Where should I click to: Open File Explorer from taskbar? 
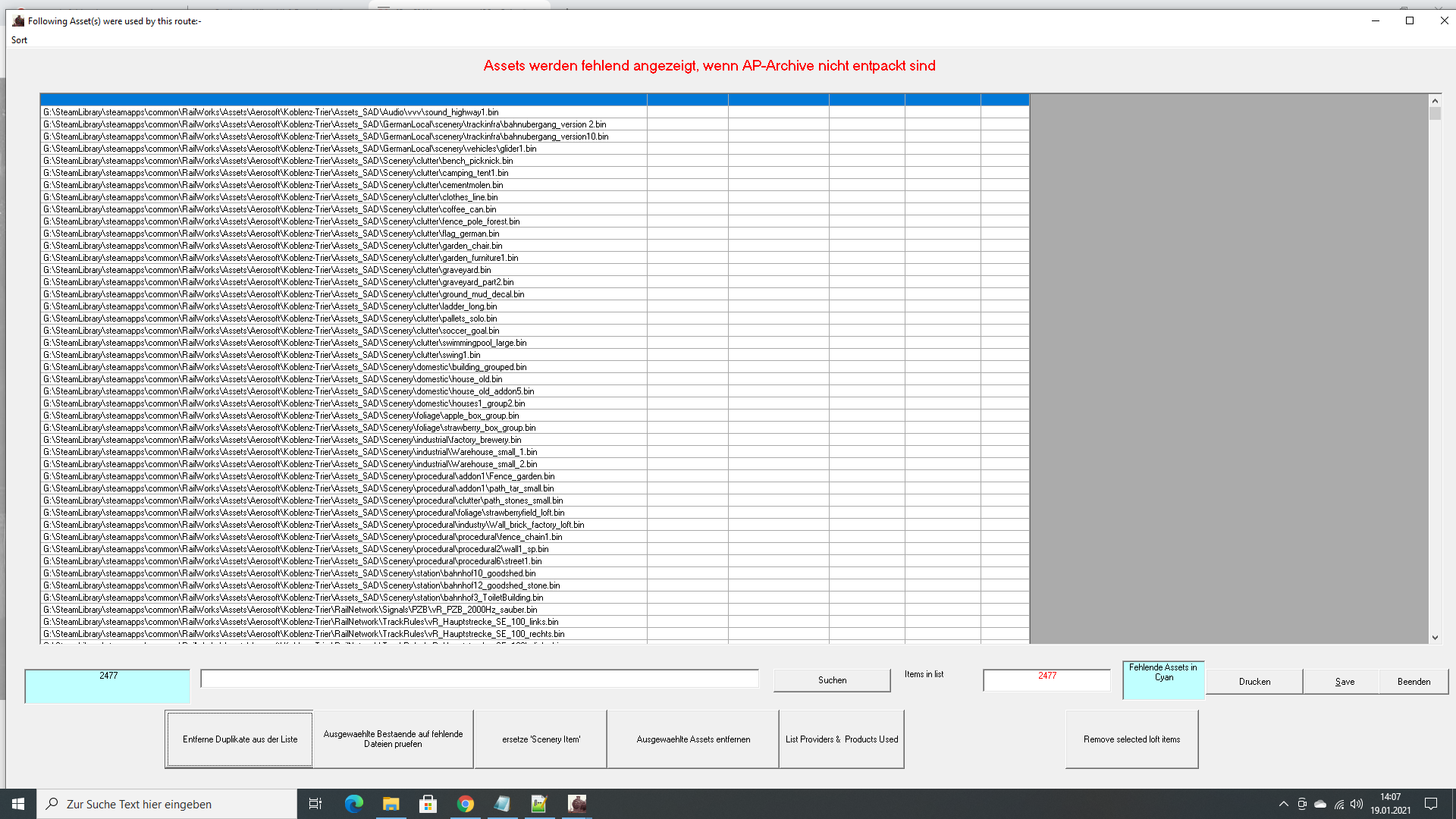391,804
